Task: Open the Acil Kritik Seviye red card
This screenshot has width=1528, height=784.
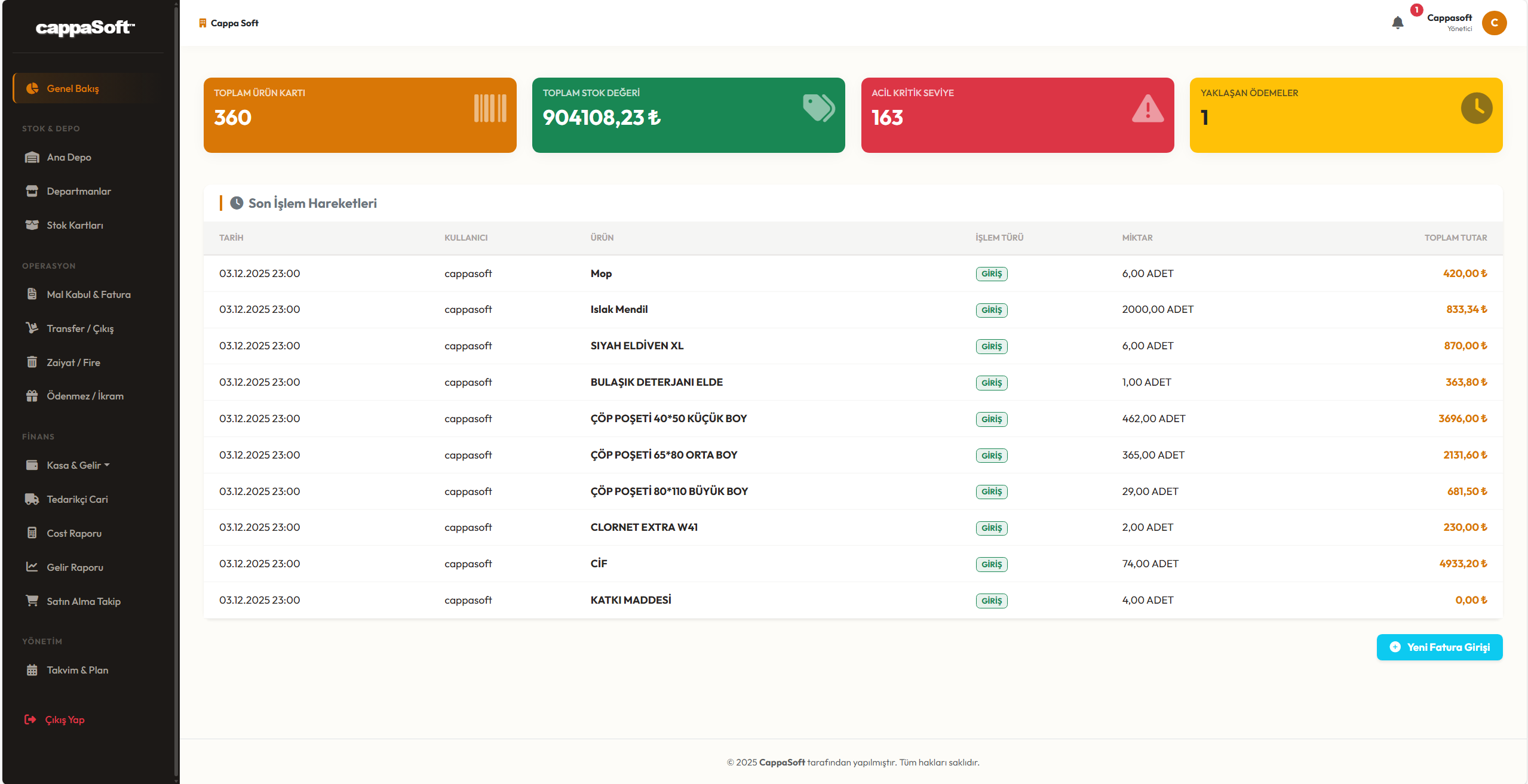Action: point(1017,115)
